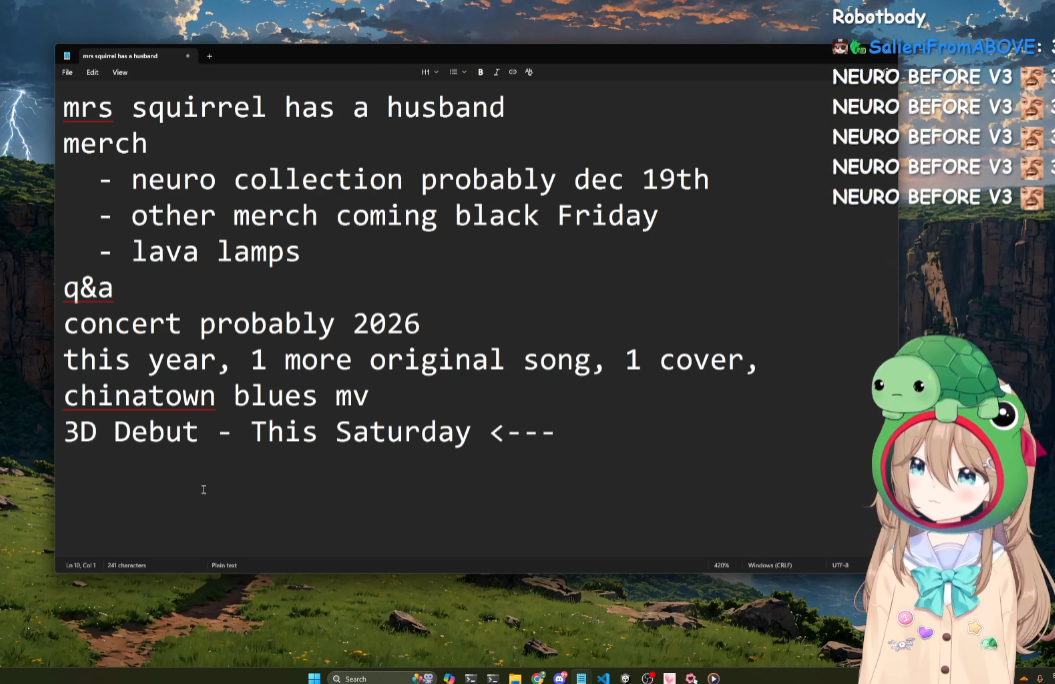1055x684 pixels.
Task: Click the unsaved-changes dot on the tab
Action: pyautogui.click(x=188, y=56)
